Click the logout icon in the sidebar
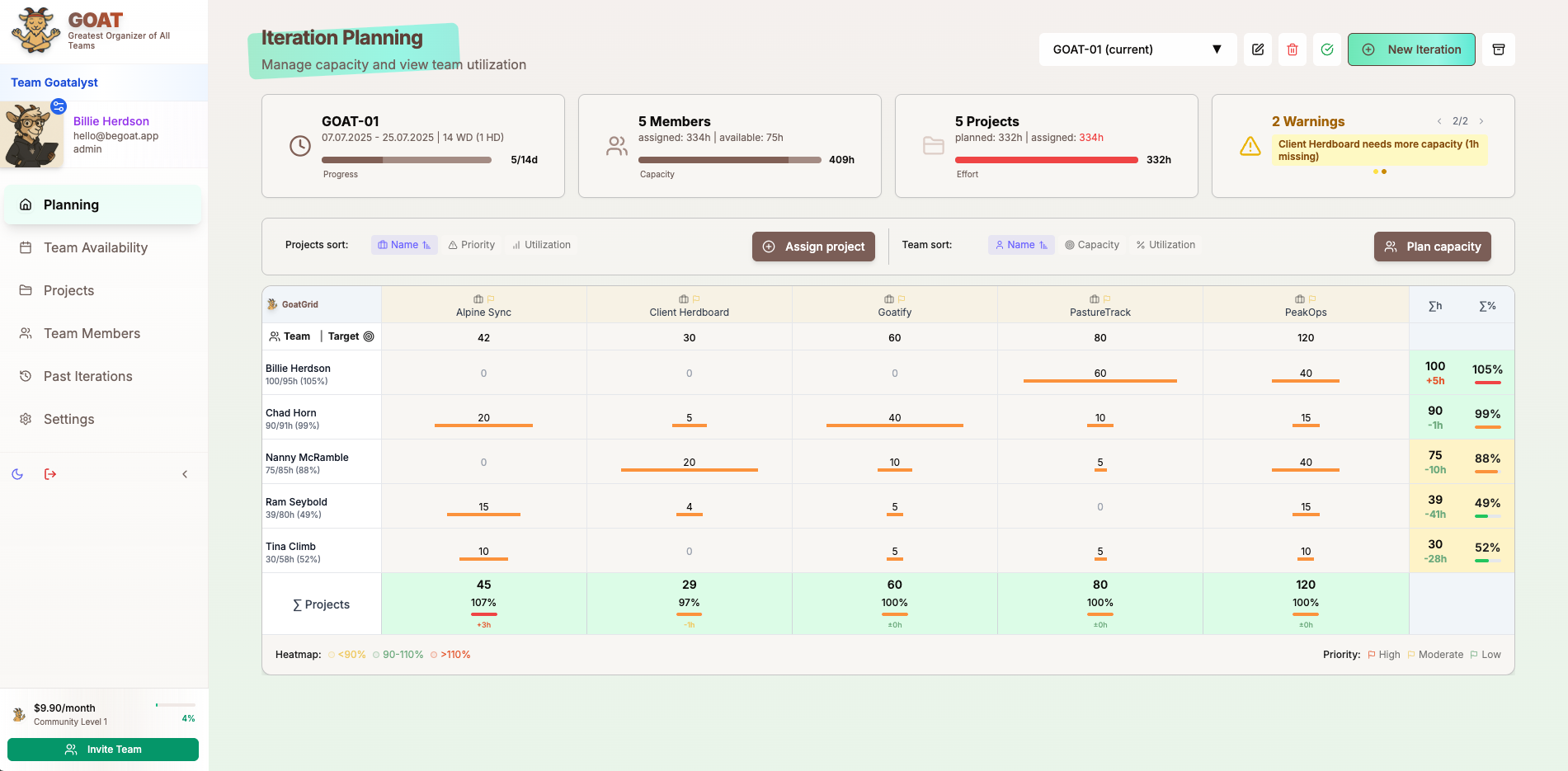The height and width of the screenshot is (771, 1568). click(x=50, y=474)
